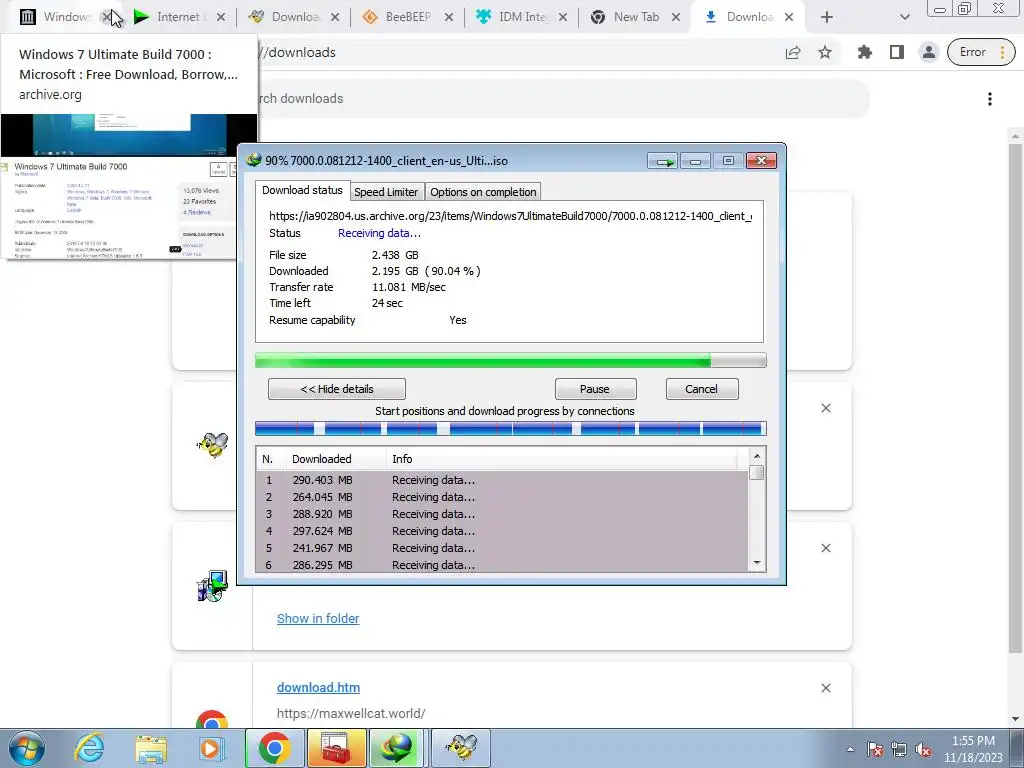The image size is (1024, 768).
Task: Close the IDM Integration browser tab
Action: (563, 18)
